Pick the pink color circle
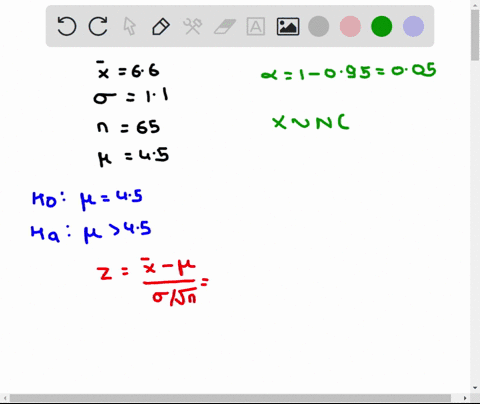 [x=350, y=26]
